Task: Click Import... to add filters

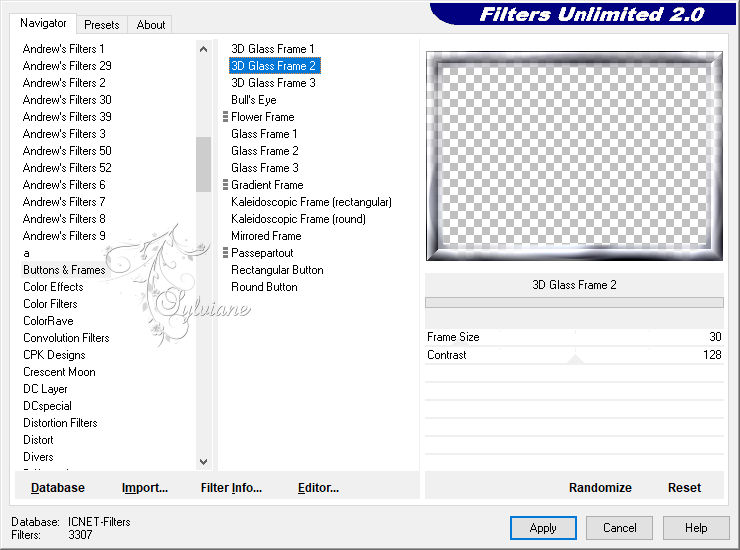Action: click(144, 488)
